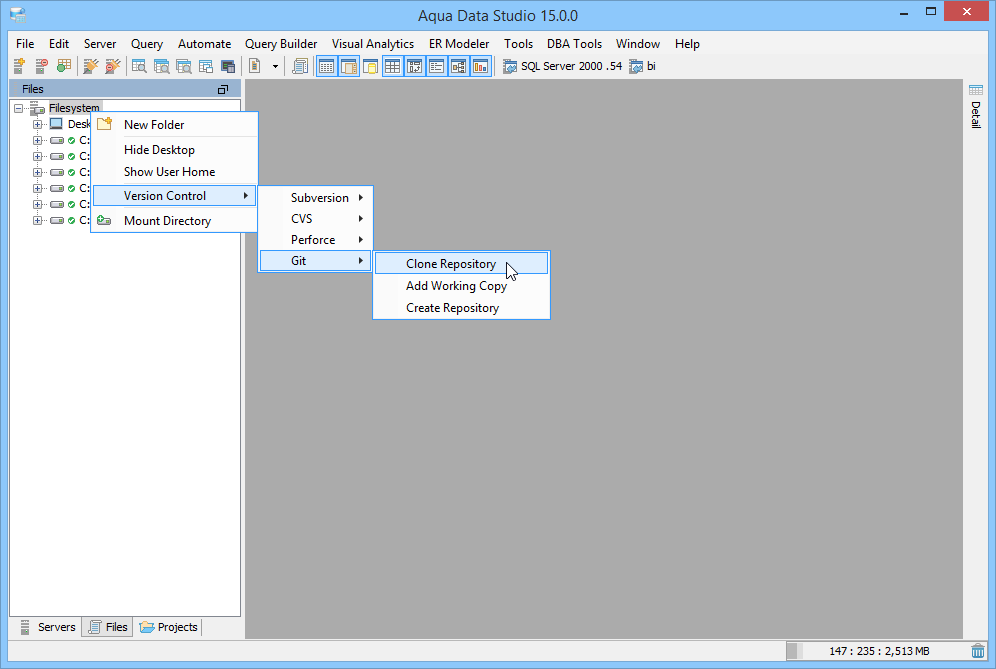Click the script scroll toolbar icon
The height and width of the screenshot is (669, 996).
coord(300,65)
